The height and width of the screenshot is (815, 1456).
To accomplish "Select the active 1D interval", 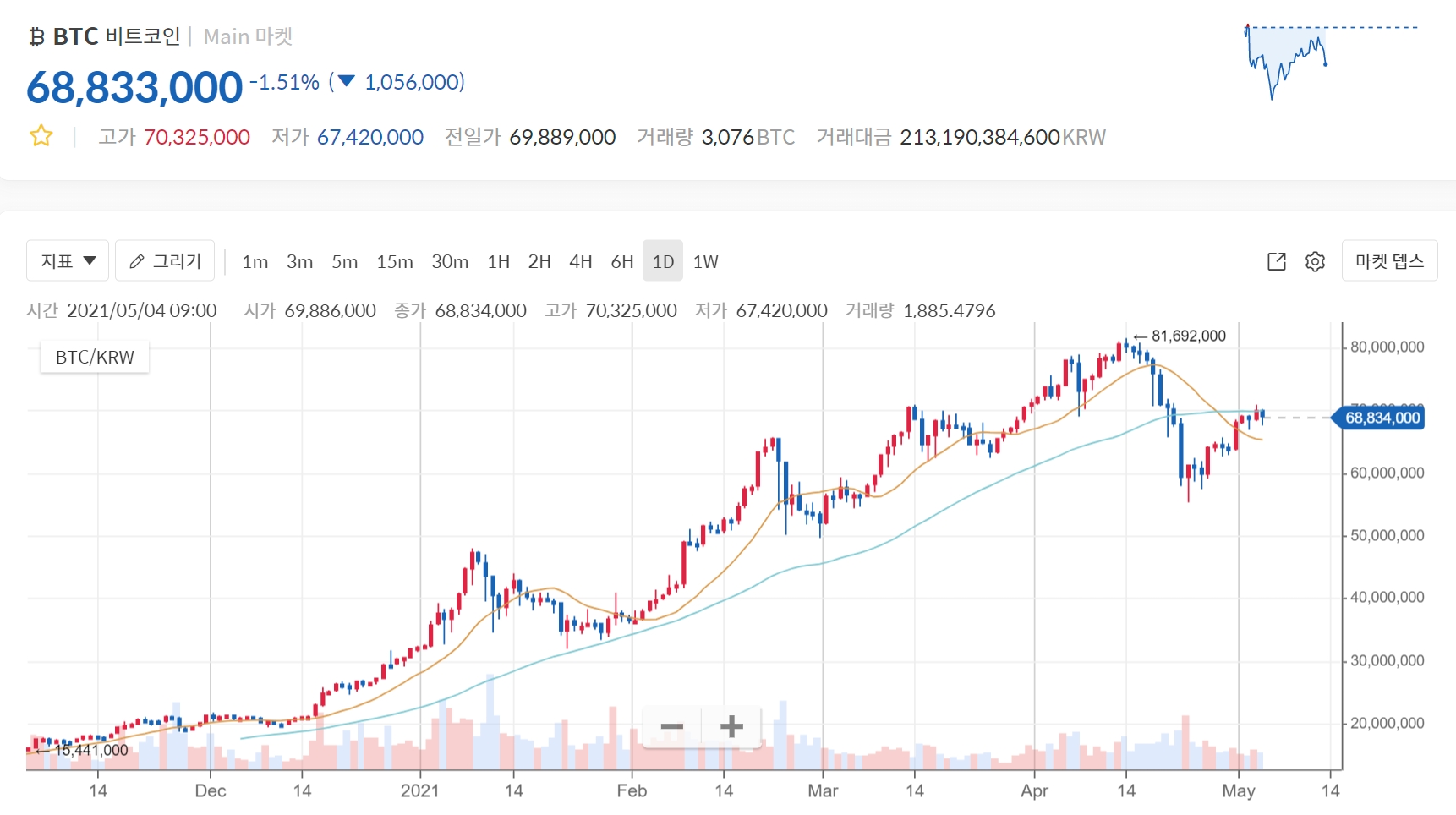I will pos(663,260).
